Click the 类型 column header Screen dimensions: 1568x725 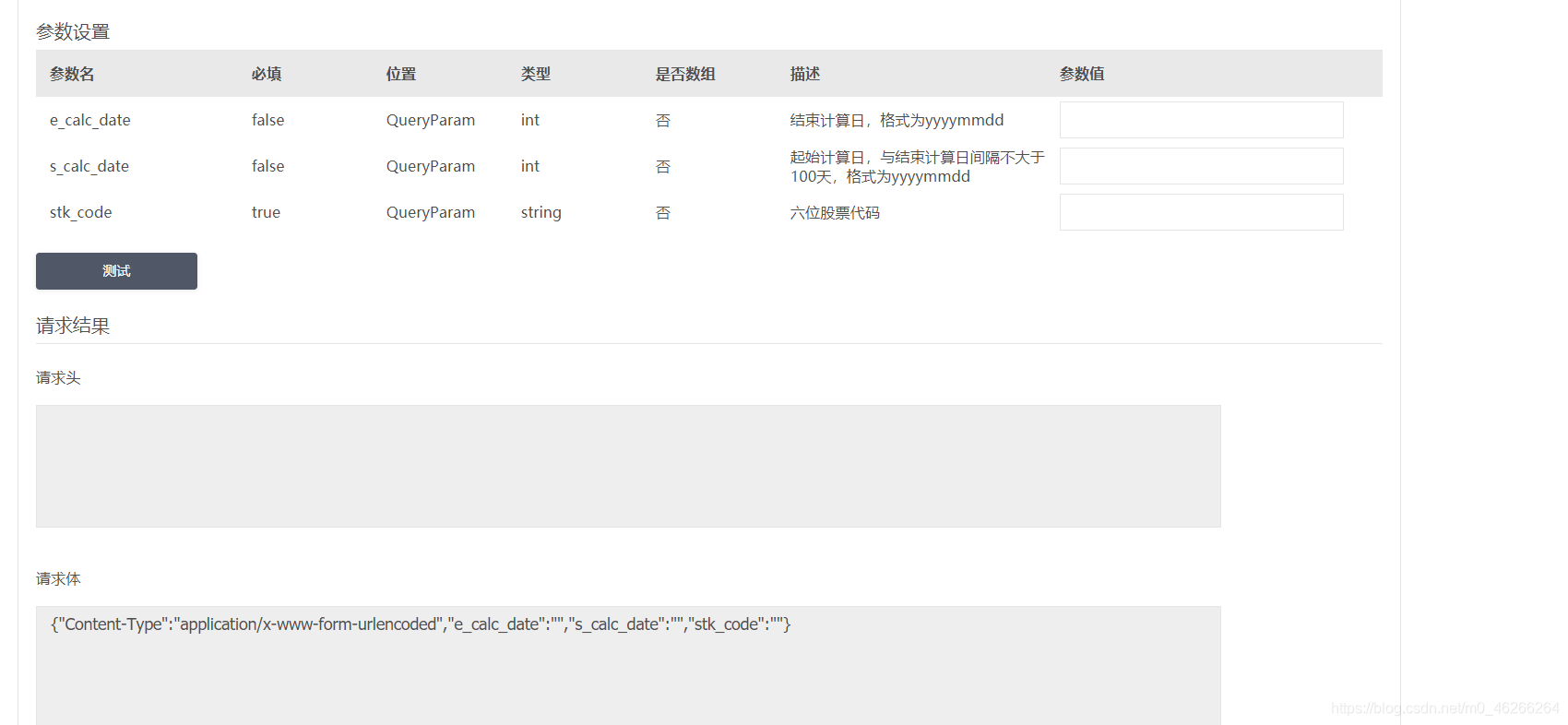[x=536, y=74]
